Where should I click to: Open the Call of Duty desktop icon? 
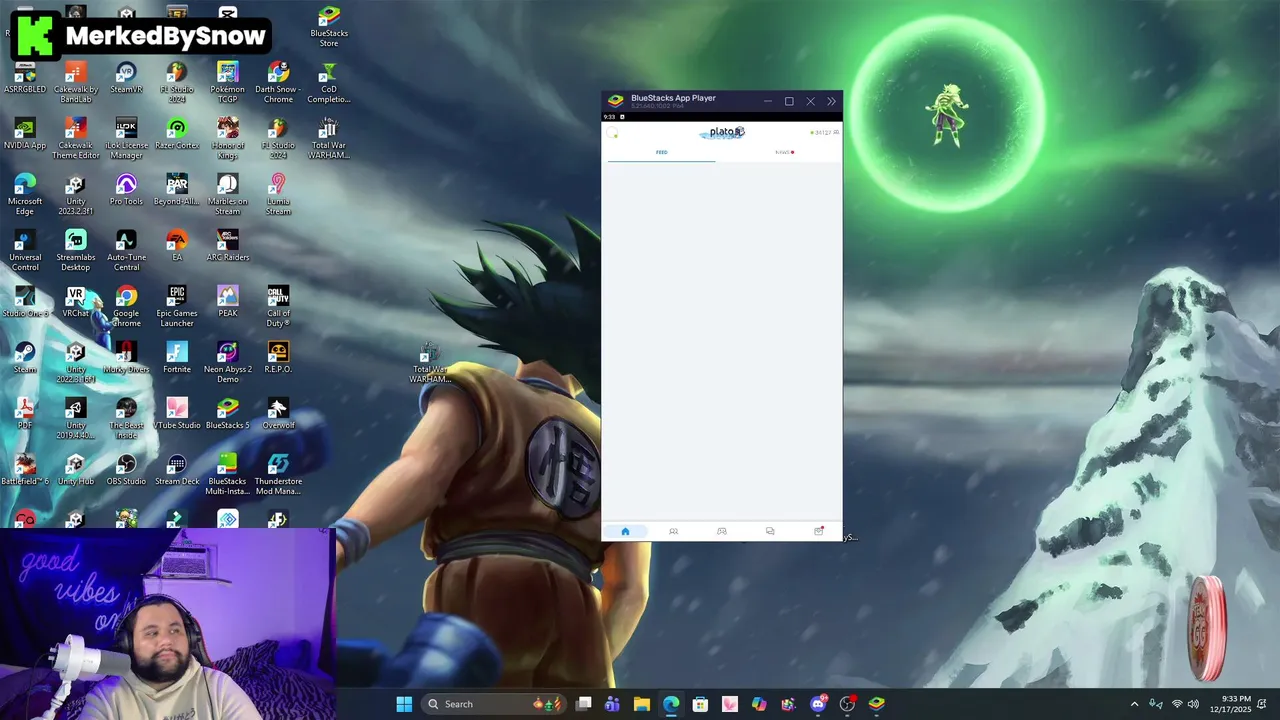[x=278, y=307]
